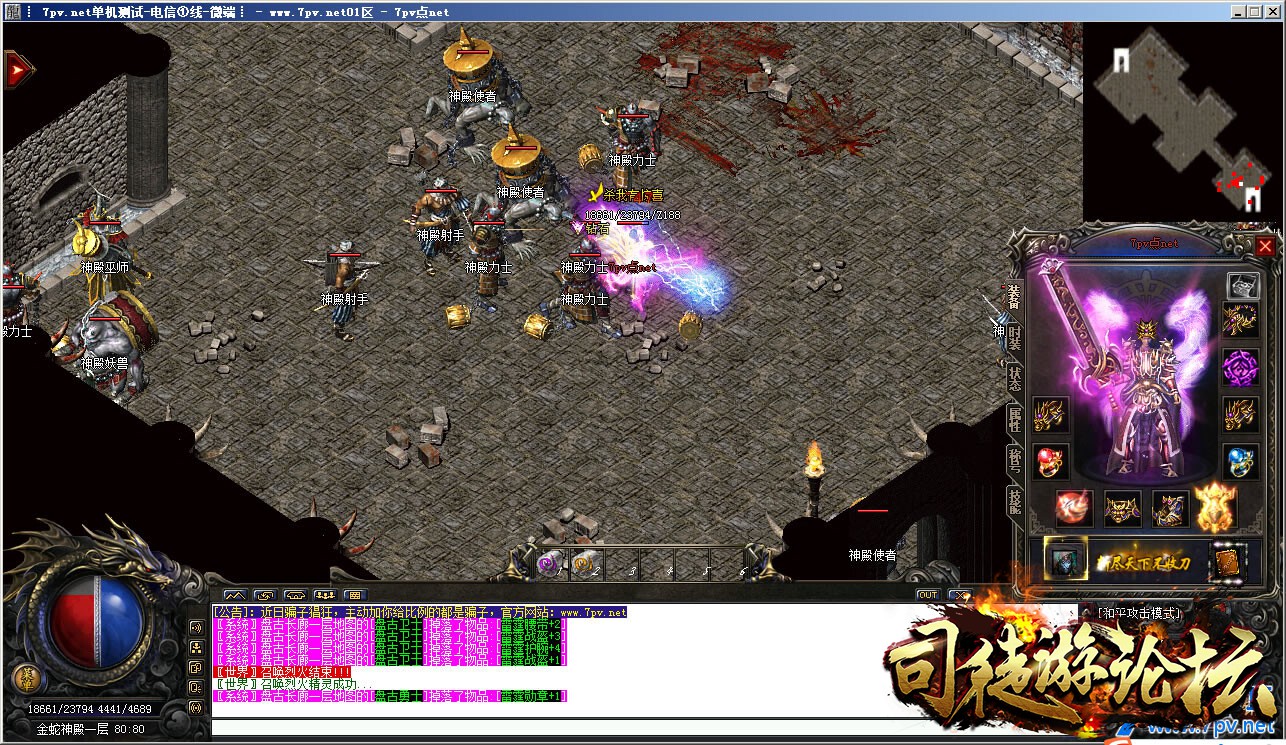Click the OUT button
This screenshot has width=1286, height=745.
928,595
